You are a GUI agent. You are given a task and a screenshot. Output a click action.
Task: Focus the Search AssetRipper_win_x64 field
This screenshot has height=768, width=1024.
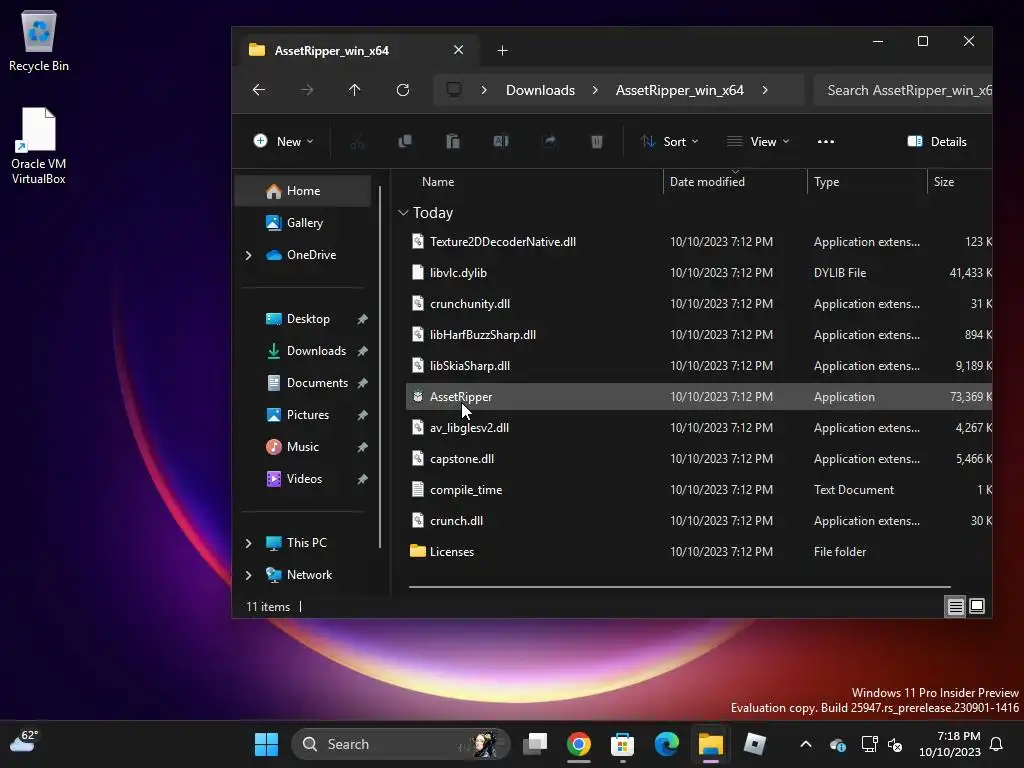tap(903, 90)
